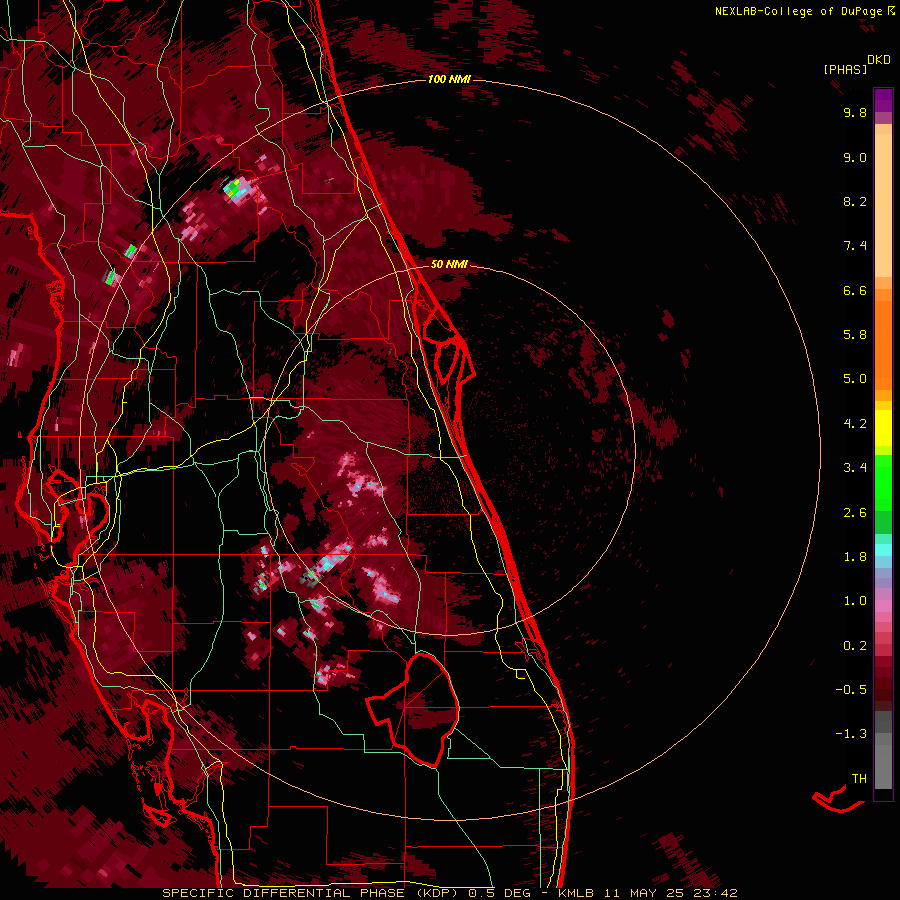This screenshot has width=900, height=900.
Task: Click the 11 MAY 25 date text
Action: click(642, 893)
